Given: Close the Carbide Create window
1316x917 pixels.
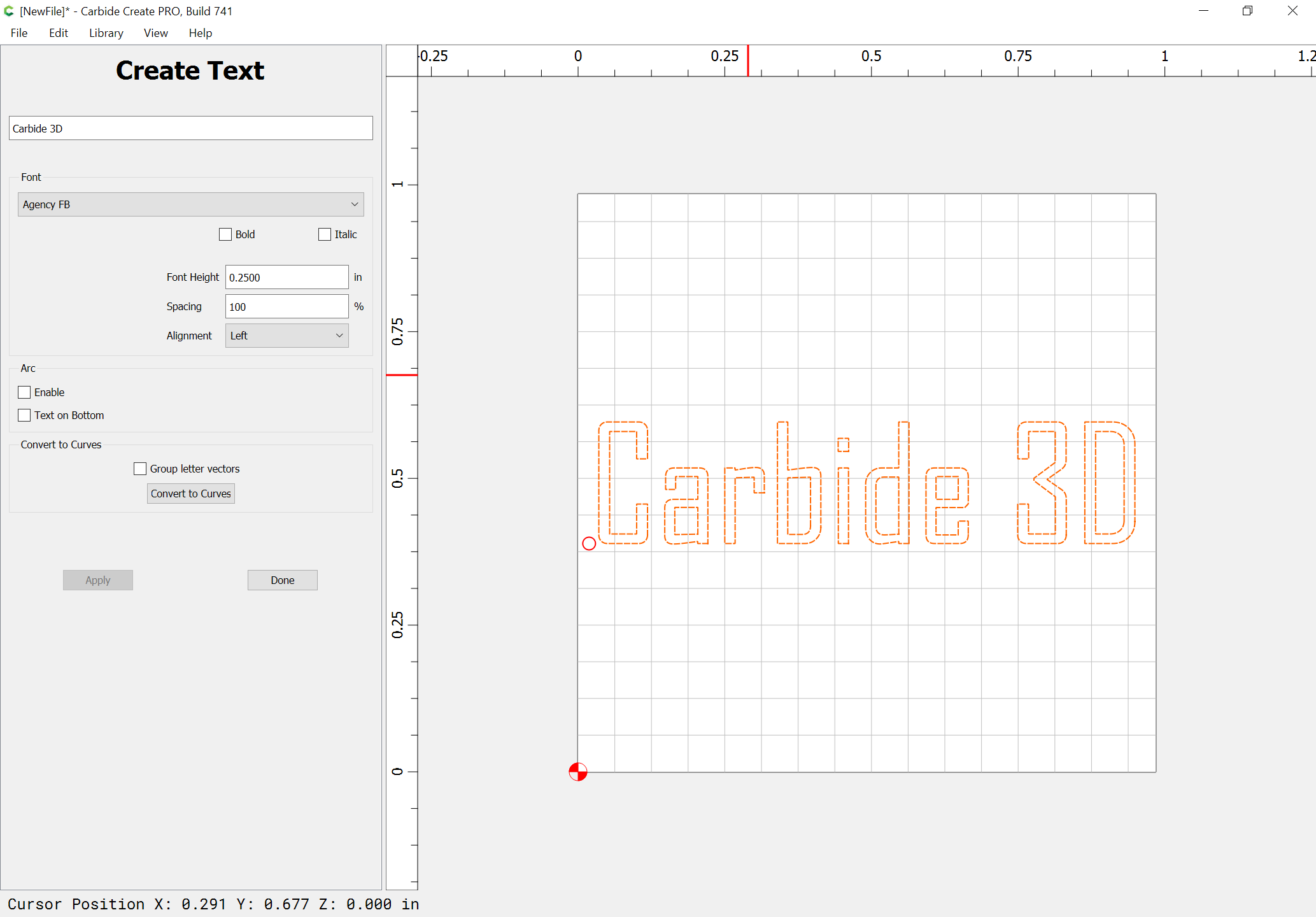Looking at the screenshot, I should (1292, 11).
